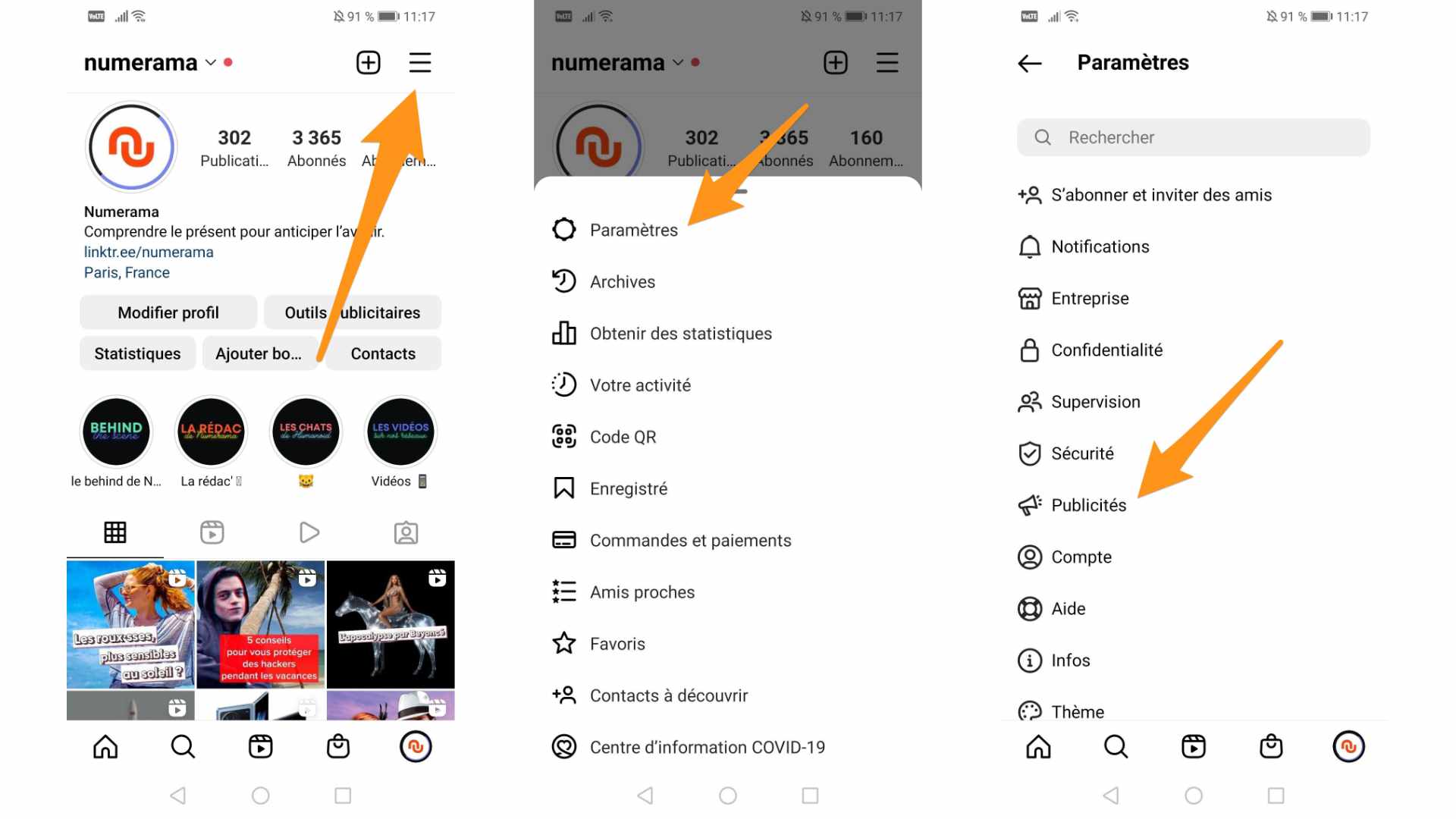Click in the Rechercher search field
This screenshot has width=1456, height=819.
(1193, 137)
